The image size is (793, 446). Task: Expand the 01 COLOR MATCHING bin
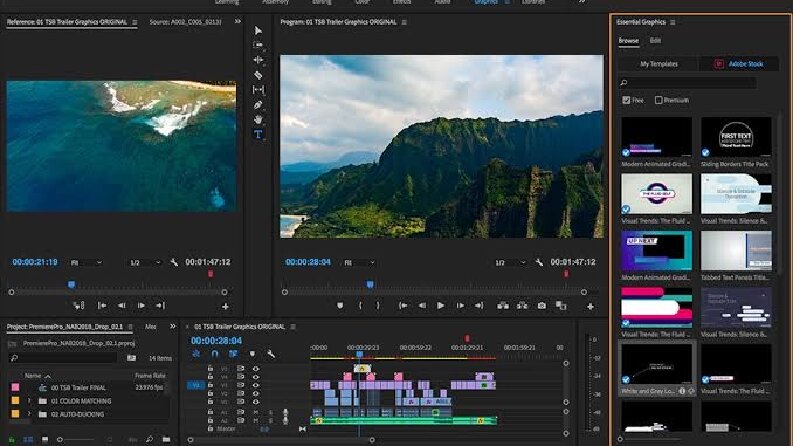coord(29,401)
